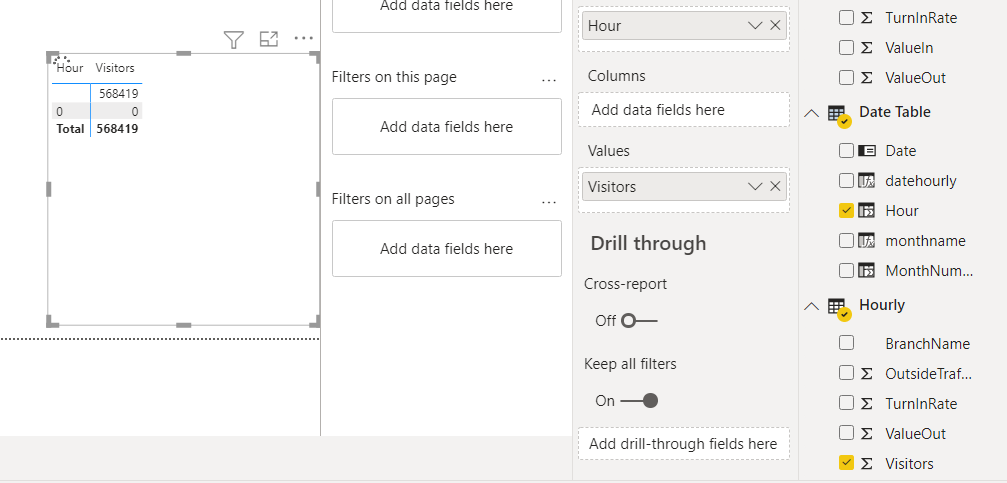Open the Visitors field dropdown chevron
1007x483 pixels.
pos(755,187)
